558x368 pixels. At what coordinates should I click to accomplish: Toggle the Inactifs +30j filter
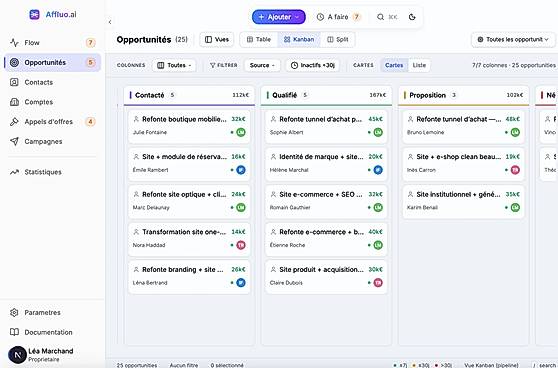point(313,65)
